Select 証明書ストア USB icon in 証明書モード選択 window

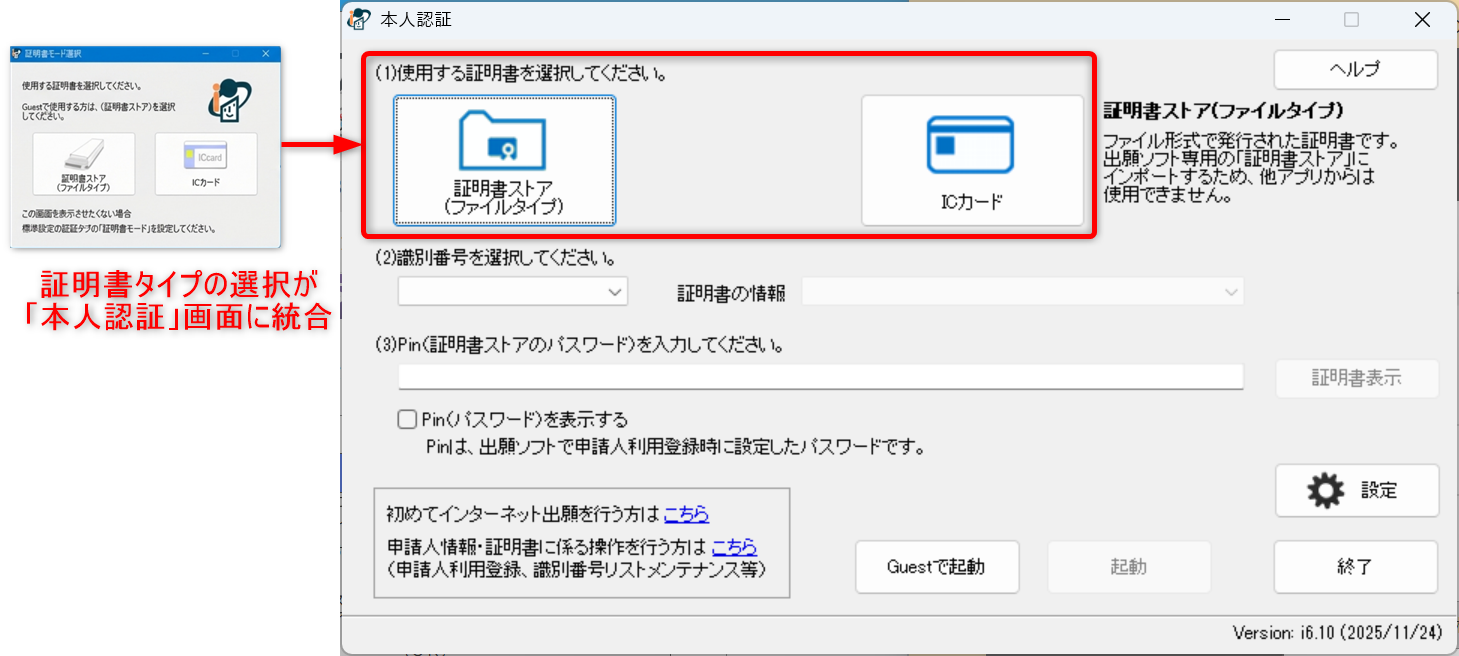pyautogui.click(x=84, y=155)
